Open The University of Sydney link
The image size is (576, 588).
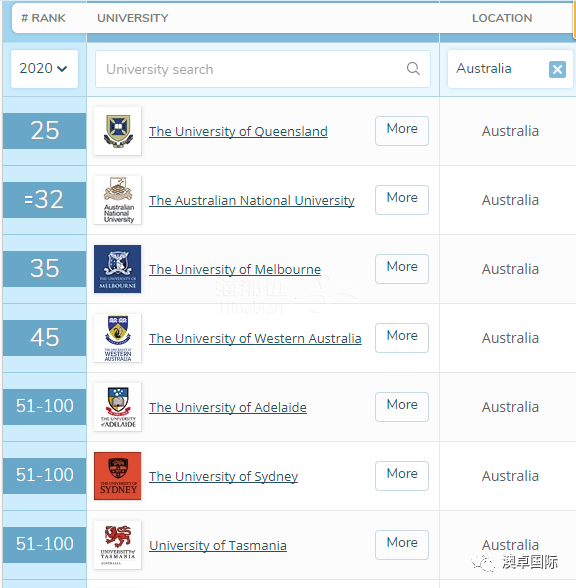[x=224, y=477]
